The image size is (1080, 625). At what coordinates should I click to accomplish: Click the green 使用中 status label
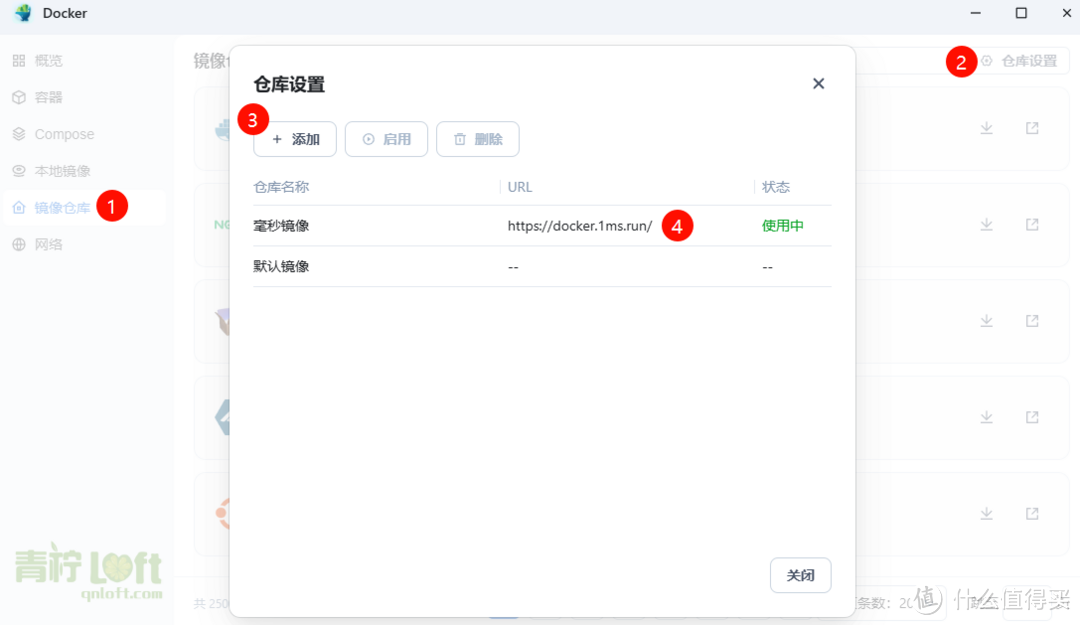click(782, 225)
